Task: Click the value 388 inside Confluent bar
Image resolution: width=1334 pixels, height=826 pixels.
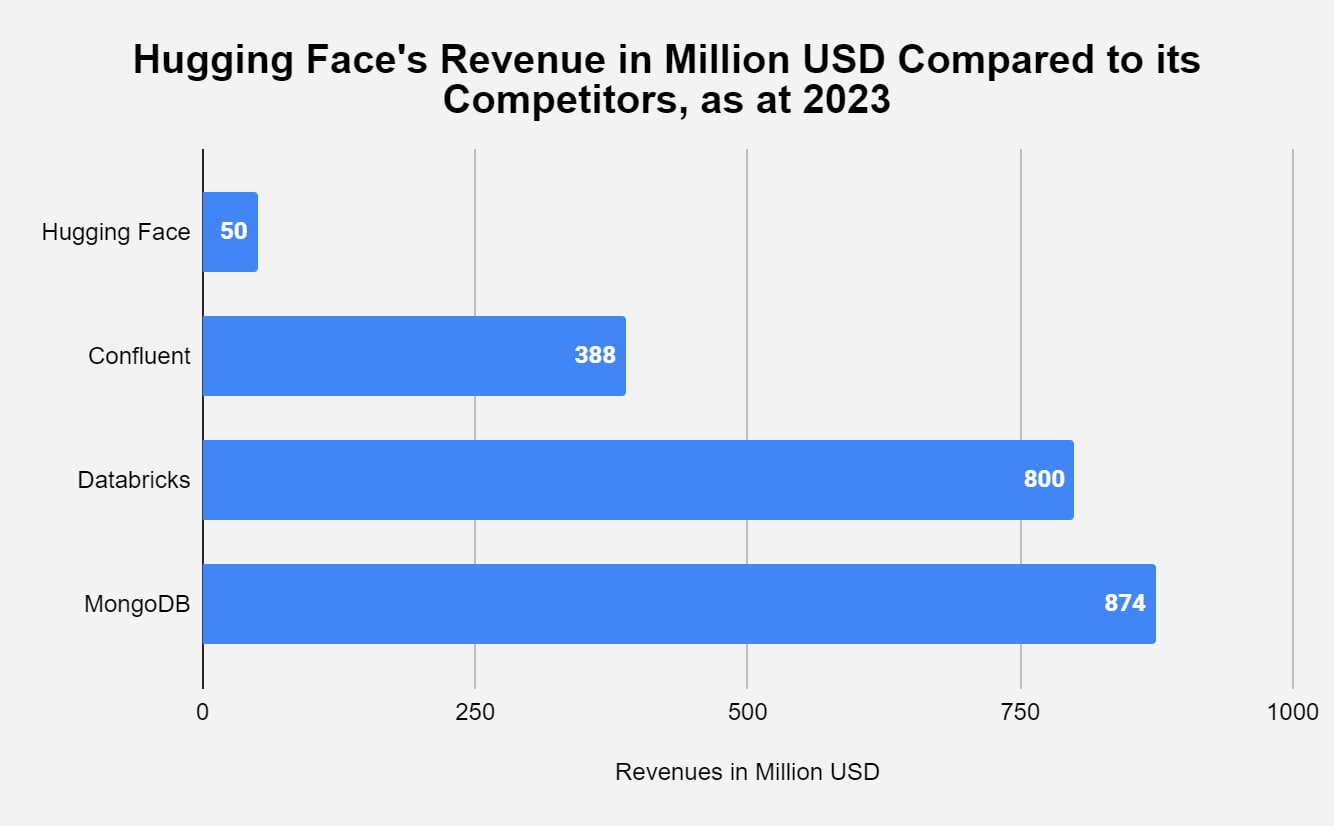Action: point(594,355)
